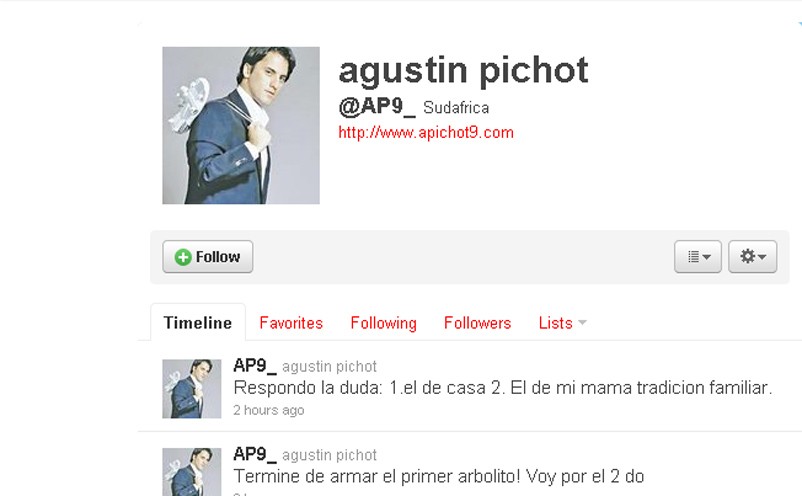Open the Following tab
The width and height of the screenshot is (802, 496).
click(384, 323)
